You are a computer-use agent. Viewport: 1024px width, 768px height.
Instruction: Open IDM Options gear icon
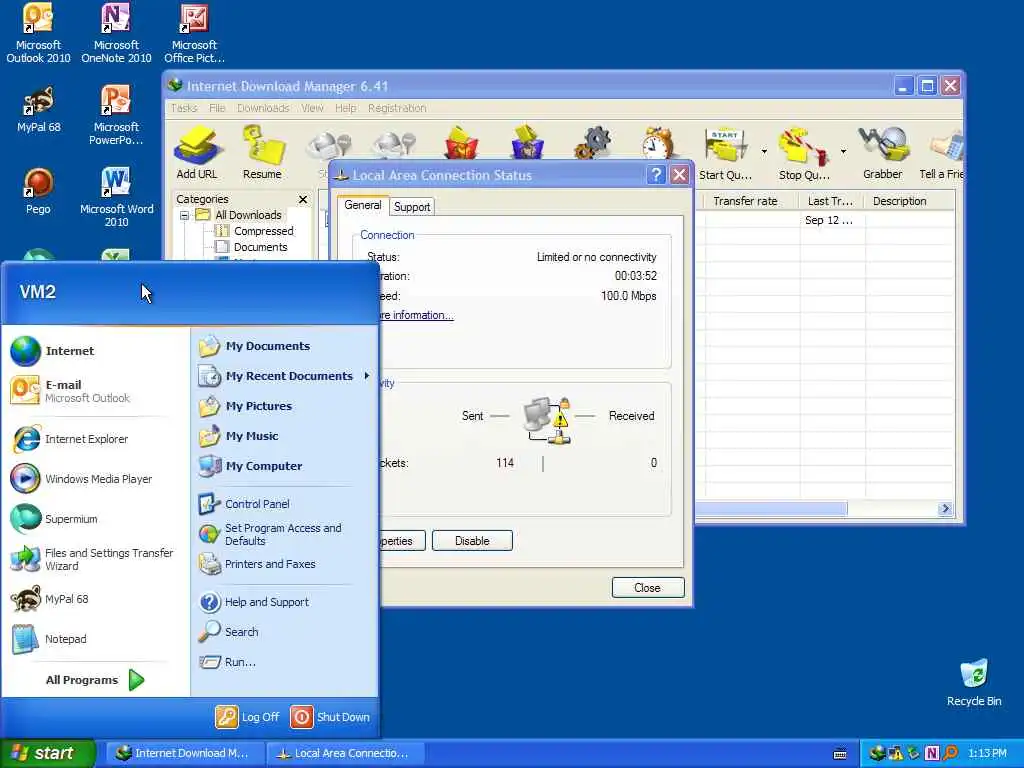(x=593, y=142)
